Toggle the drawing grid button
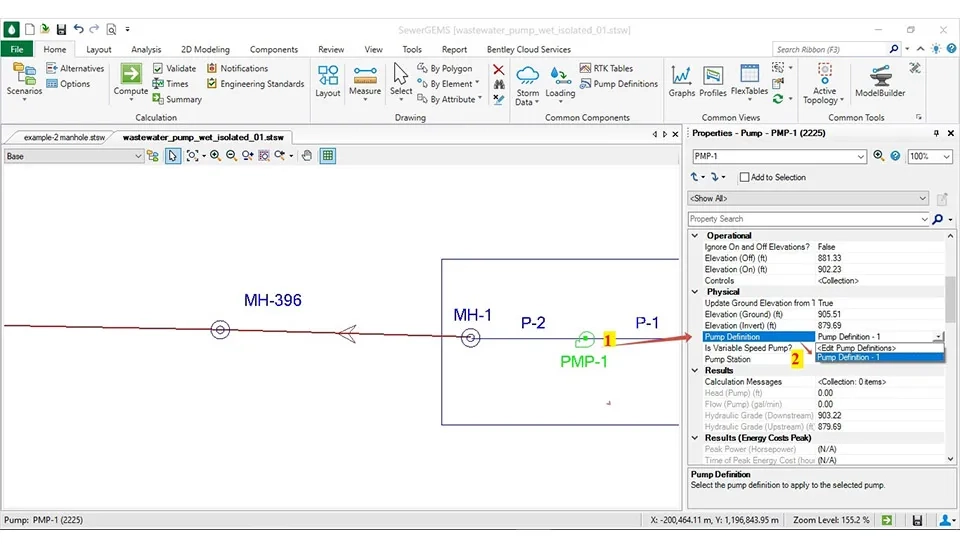This screenshot has height=548, width=960. tap(327, 156)
